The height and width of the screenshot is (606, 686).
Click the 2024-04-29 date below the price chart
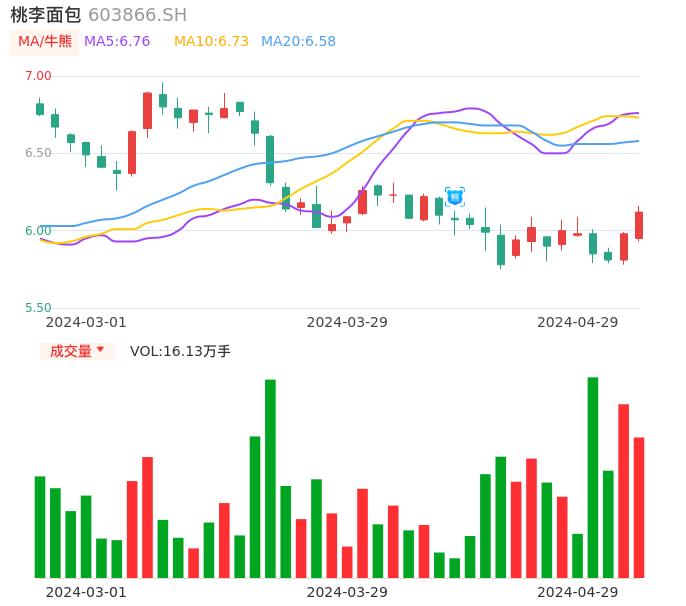point(577,322)
